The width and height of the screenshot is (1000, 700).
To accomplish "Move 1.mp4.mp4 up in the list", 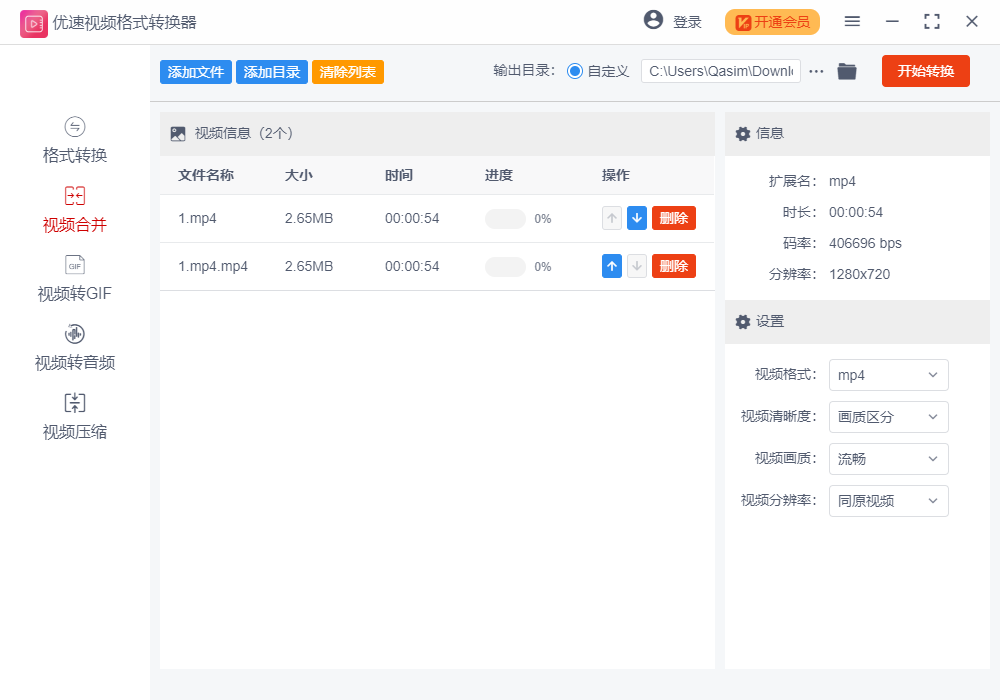I will pyautogui.click(x=611, y=265).
